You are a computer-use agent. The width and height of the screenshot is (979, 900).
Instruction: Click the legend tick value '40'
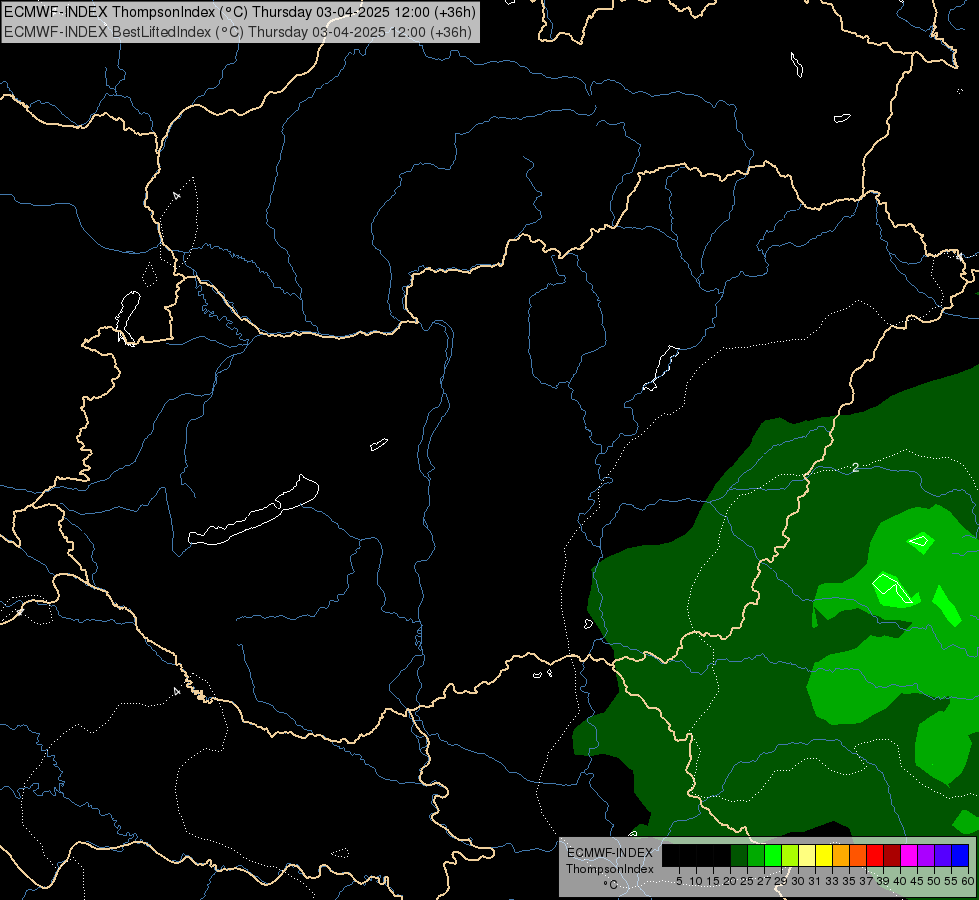point(900,881)
